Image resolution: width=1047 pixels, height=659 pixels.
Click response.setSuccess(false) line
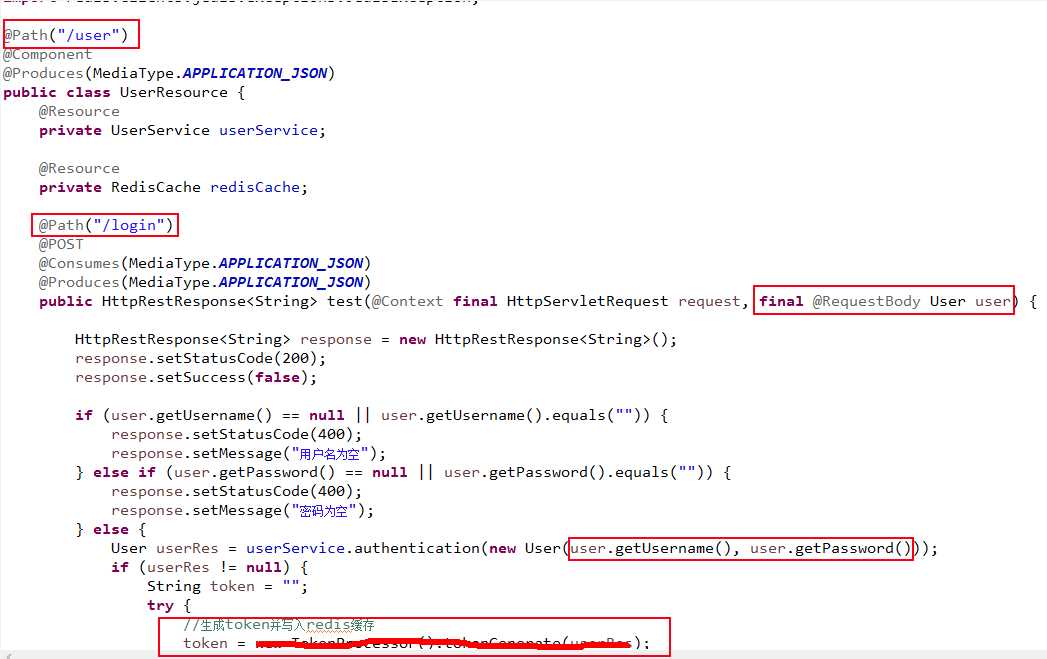click(x=196, y=377)
